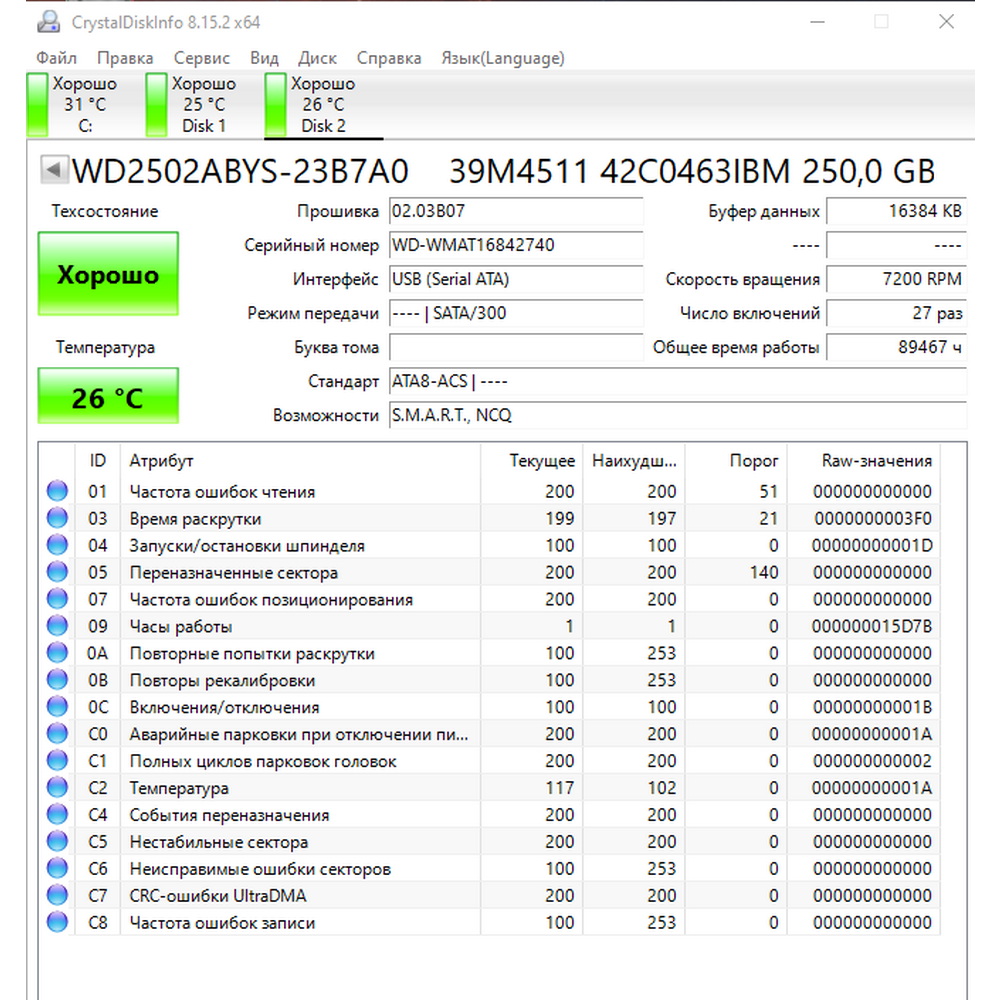Click status orb for attribute C1 load cycles
Image resolution: width=1000 pixels, height=1000 pixels.
click(x=57, y=760)
